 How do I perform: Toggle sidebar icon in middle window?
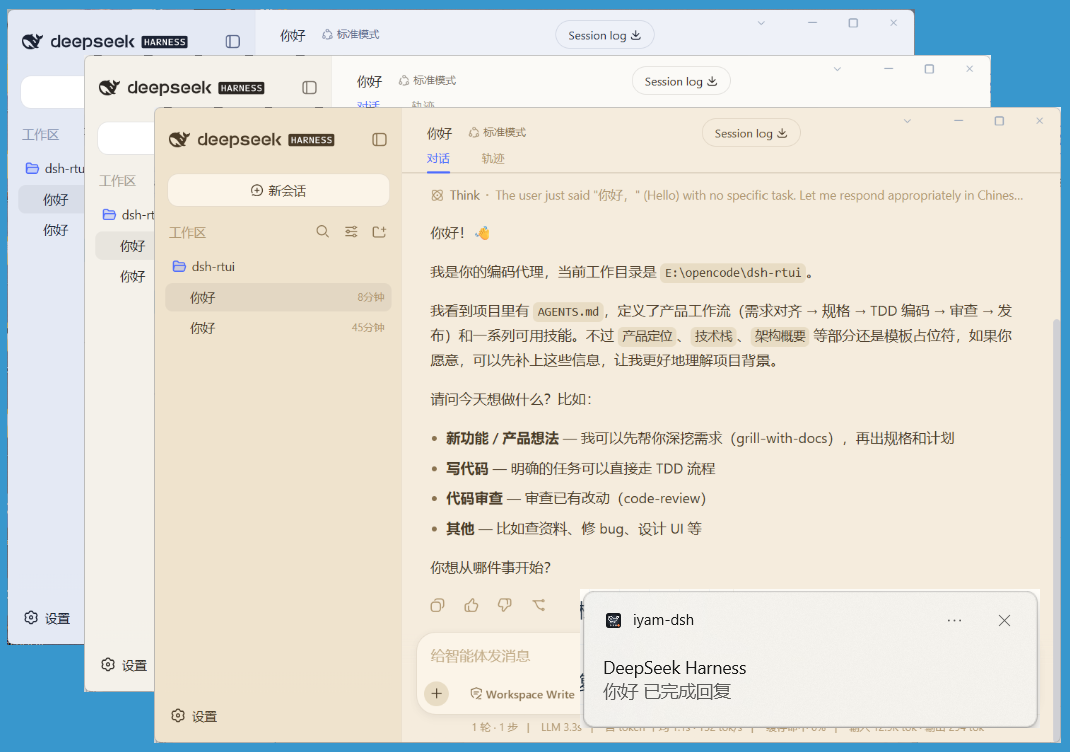tap(309, 87)
